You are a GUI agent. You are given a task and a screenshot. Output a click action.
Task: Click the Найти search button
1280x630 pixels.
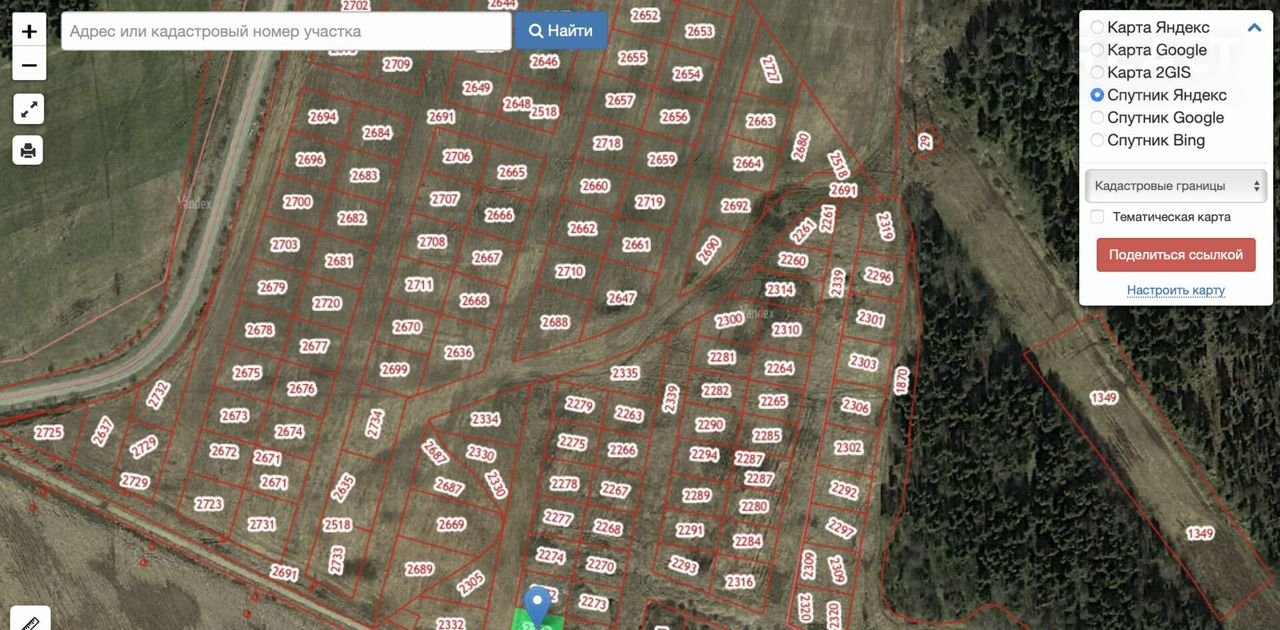click(x=560, y=31)
